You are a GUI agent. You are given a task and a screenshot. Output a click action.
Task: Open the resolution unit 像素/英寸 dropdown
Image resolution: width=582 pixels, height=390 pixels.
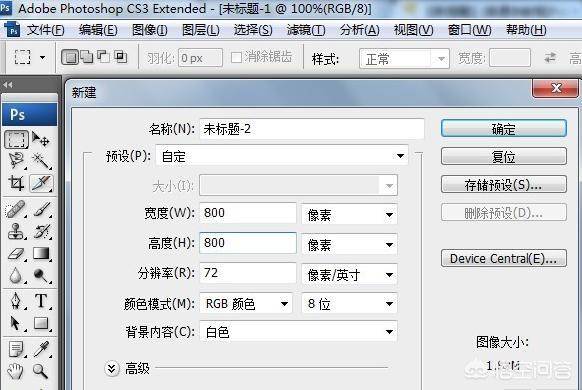349,274
